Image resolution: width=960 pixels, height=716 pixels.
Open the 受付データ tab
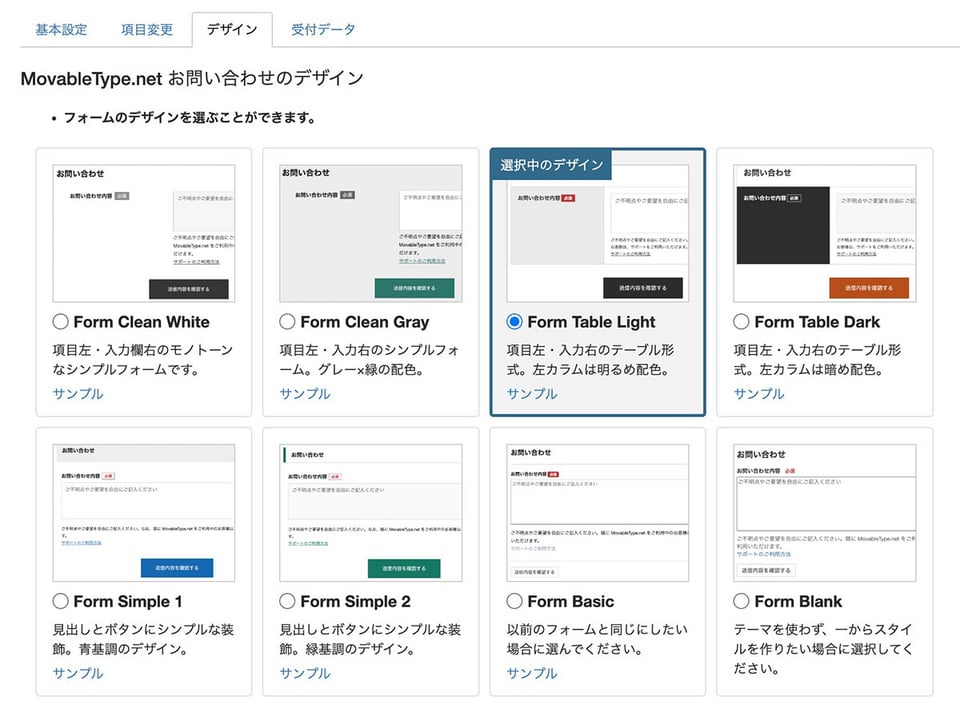click(323, 29)
